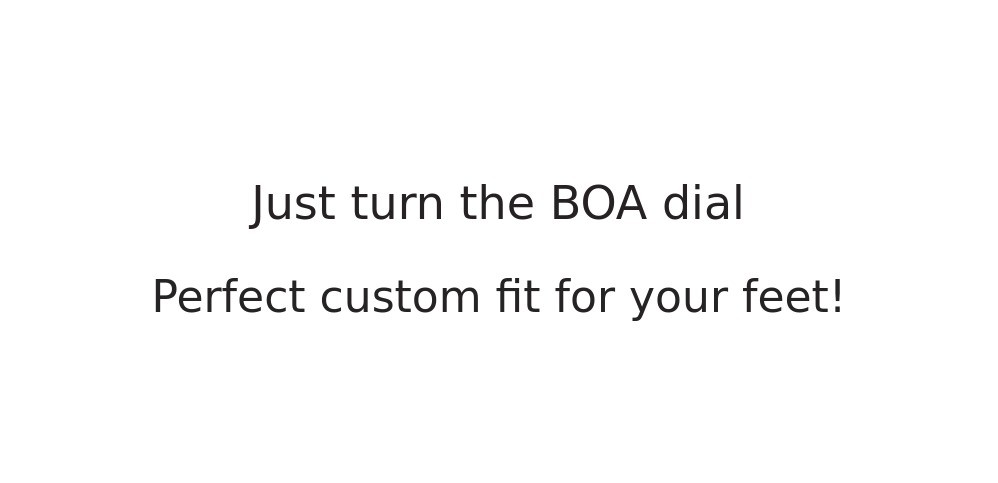Click the word "dial"

(703, 205)
